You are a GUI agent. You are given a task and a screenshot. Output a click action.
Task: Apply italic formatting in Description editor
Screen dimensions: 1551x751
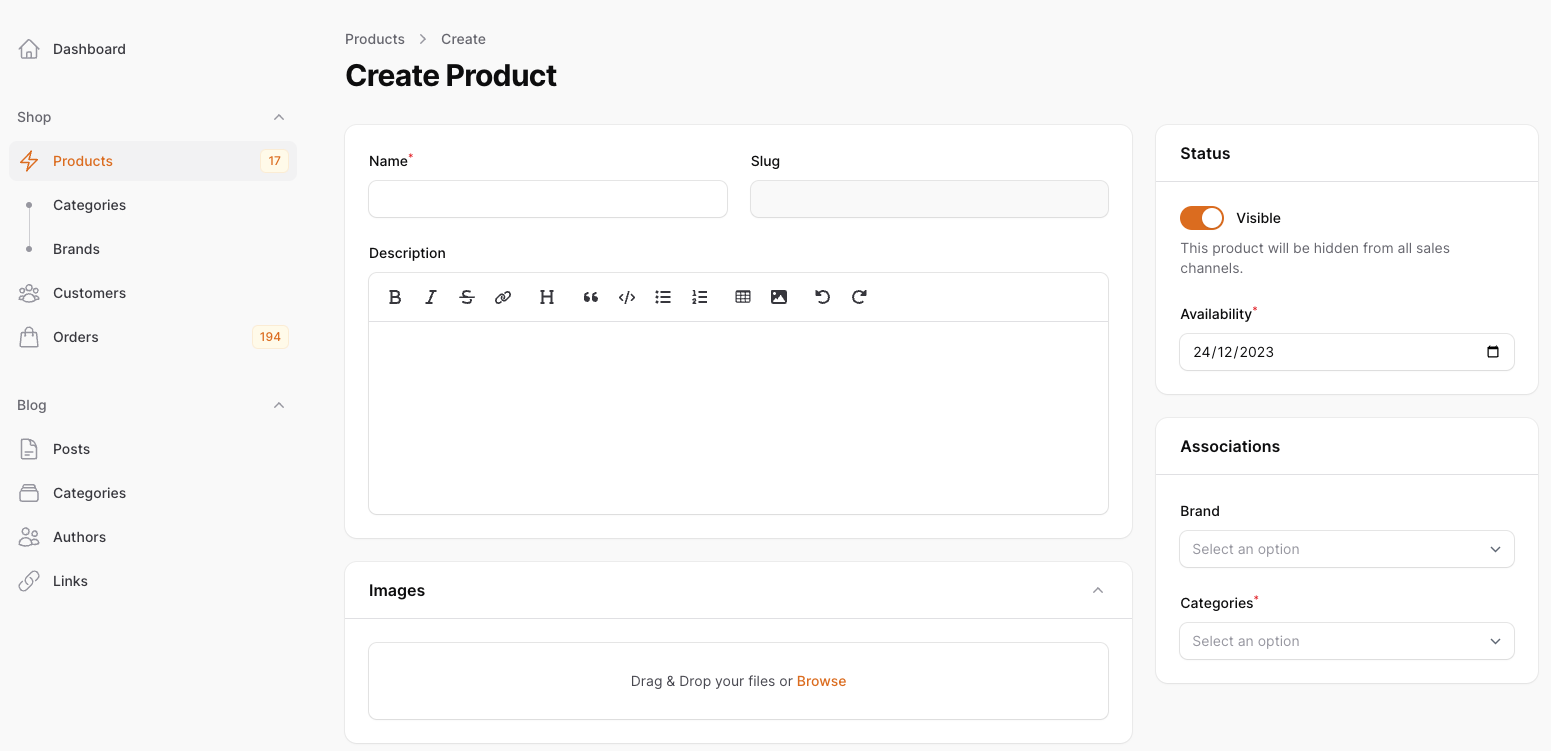pos(431,297)
